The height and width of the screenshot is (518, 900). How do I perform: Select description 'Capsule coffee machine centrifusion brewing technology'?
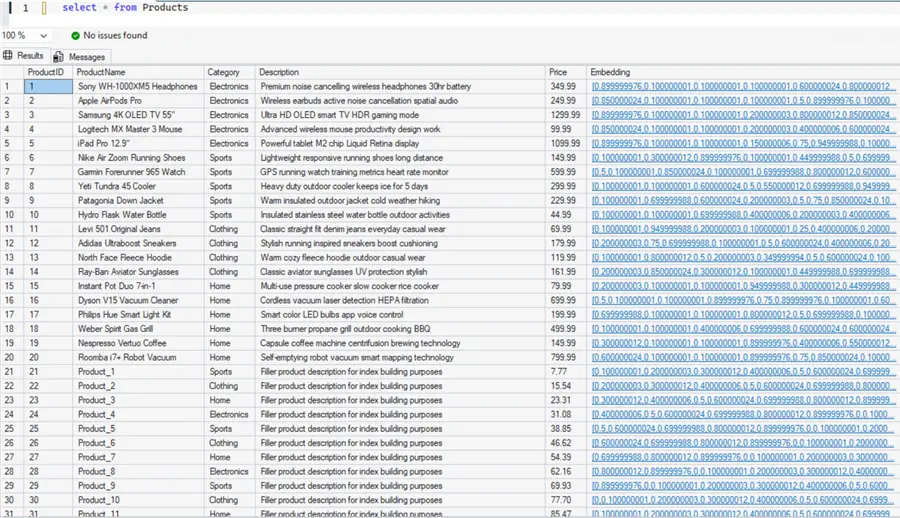point(401,343)
